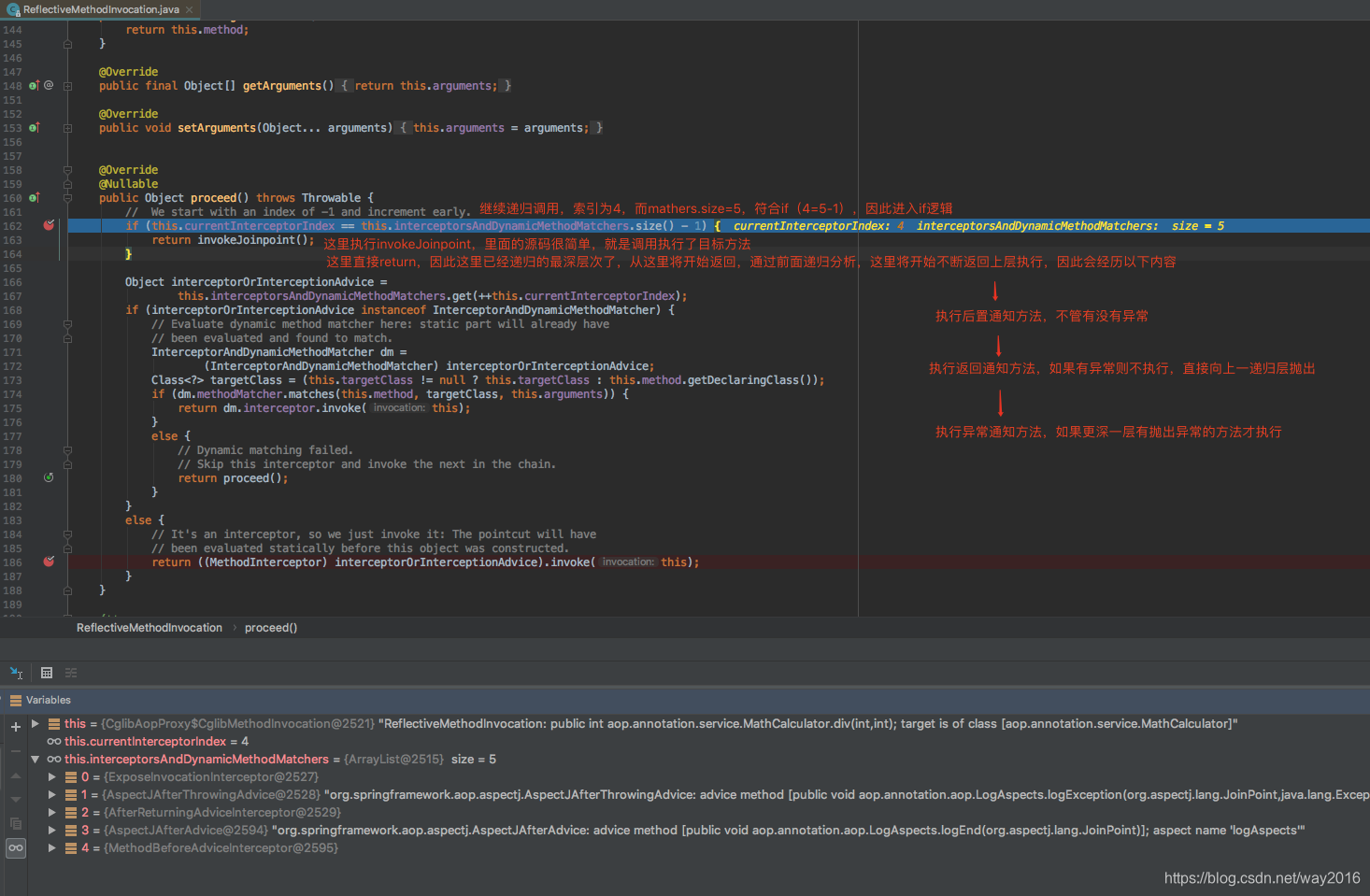Select the ReflectiveMethodInvocation.java editor tab
The height and width of the screenshot is (896, 1370).
click(101, 9)
